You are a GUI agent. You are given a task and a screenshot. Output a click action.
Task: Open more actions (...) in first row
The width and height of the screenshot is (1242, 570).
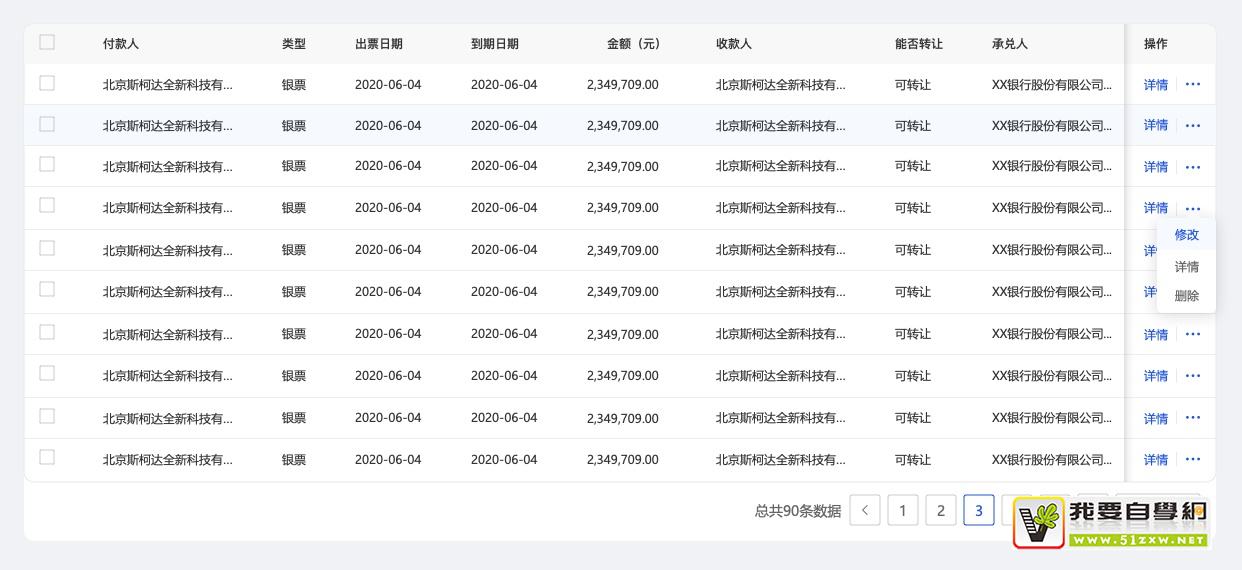(x=1192, y=85)
